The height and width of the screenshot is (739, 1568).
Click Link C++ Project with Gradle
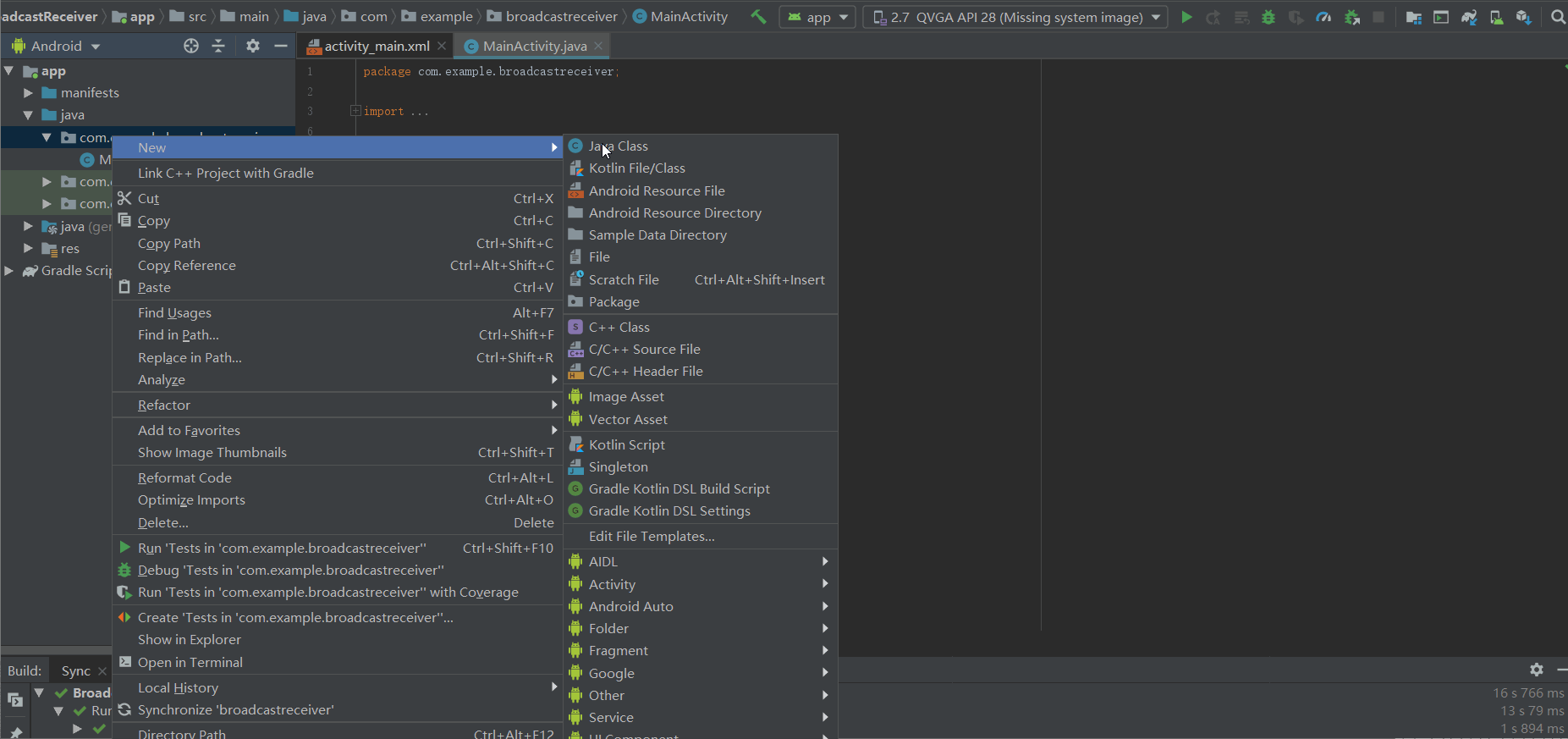[x=338, y=173]
